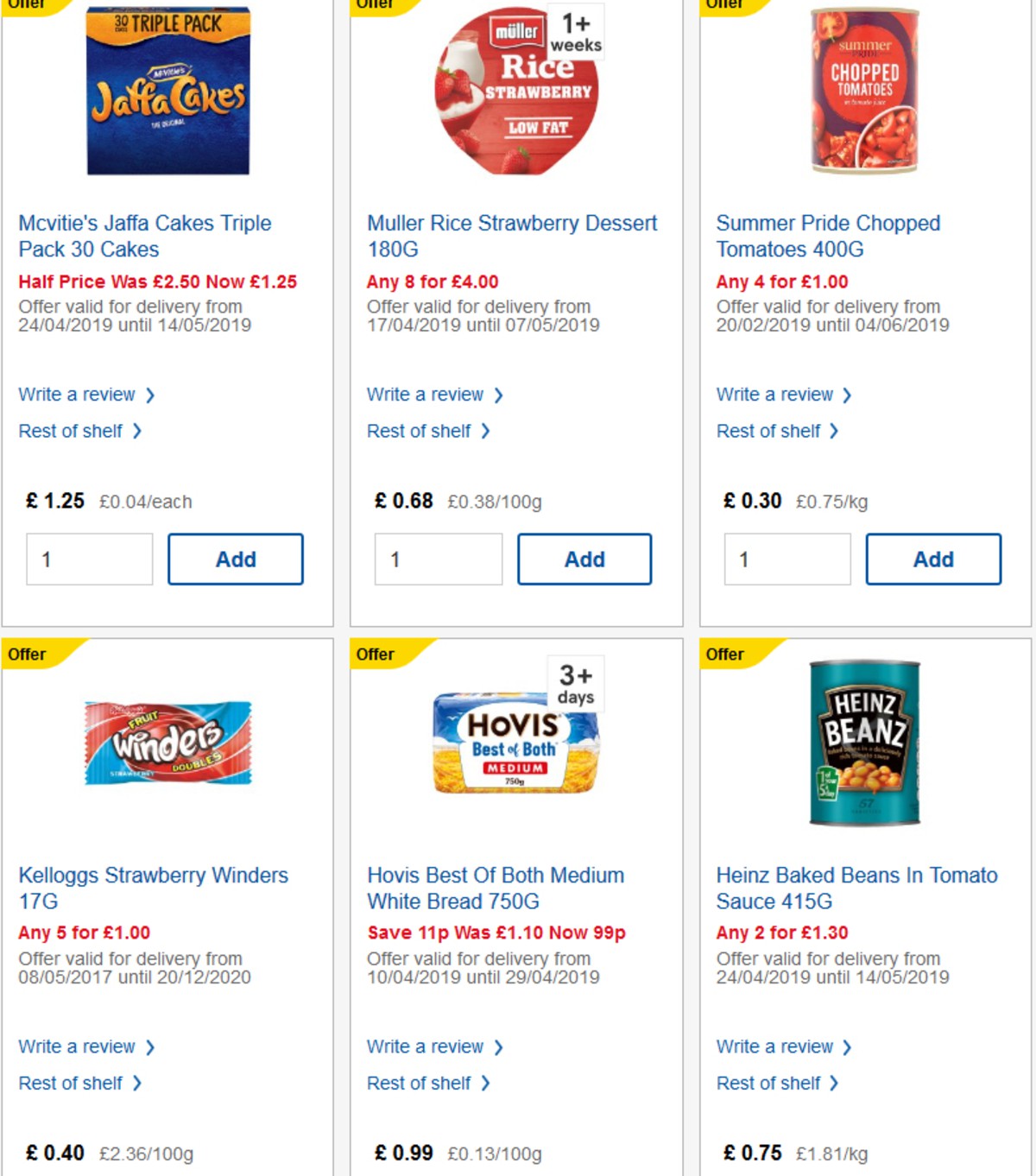Viewport: 1036px width, 1176px height.
Task: Click the Write a review chevron for Hovis
Action: [x=498, y=1046]
